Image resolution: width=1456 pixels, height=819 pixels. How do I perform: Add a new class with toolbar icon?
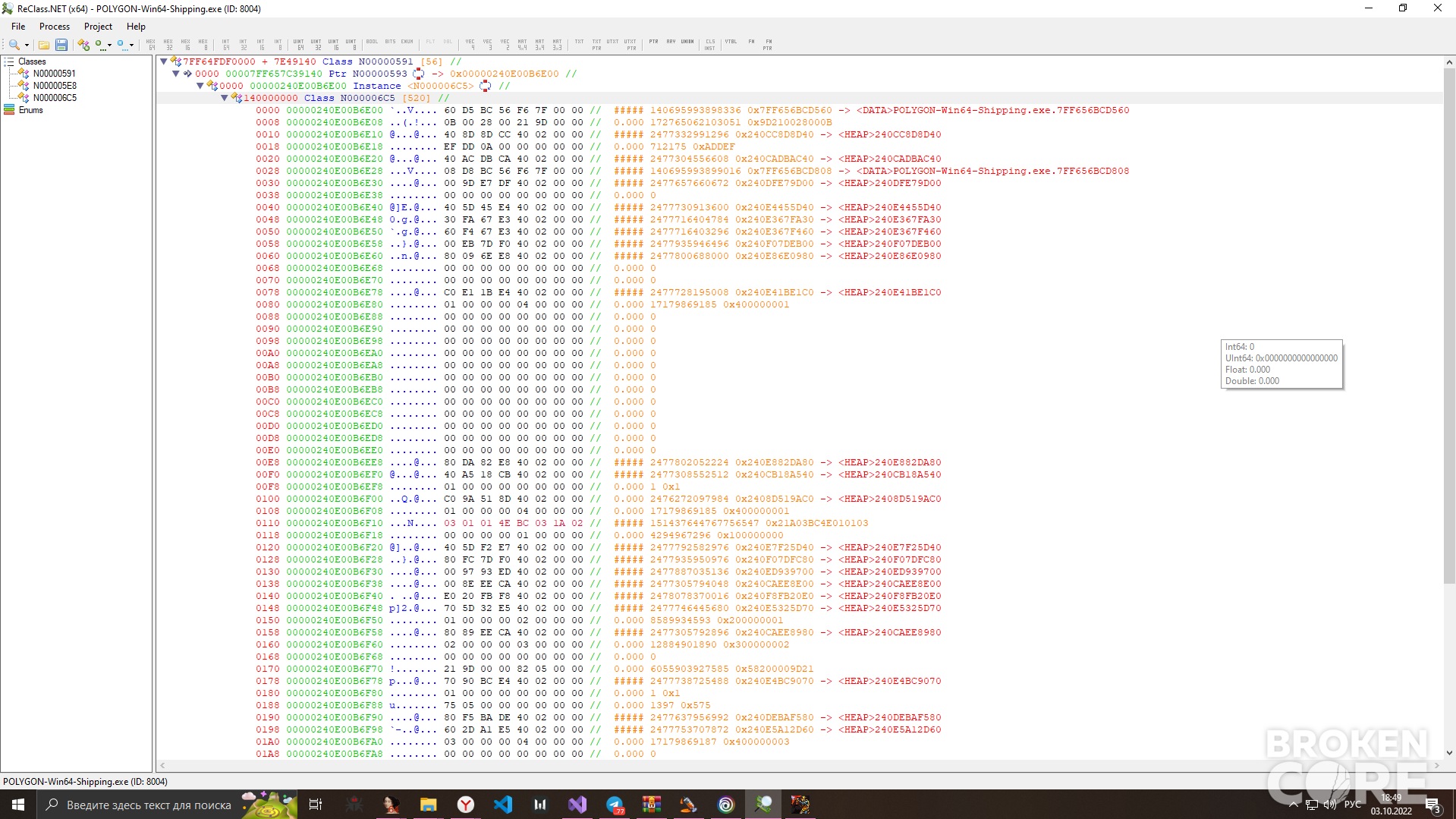click(x=83, y=45)
